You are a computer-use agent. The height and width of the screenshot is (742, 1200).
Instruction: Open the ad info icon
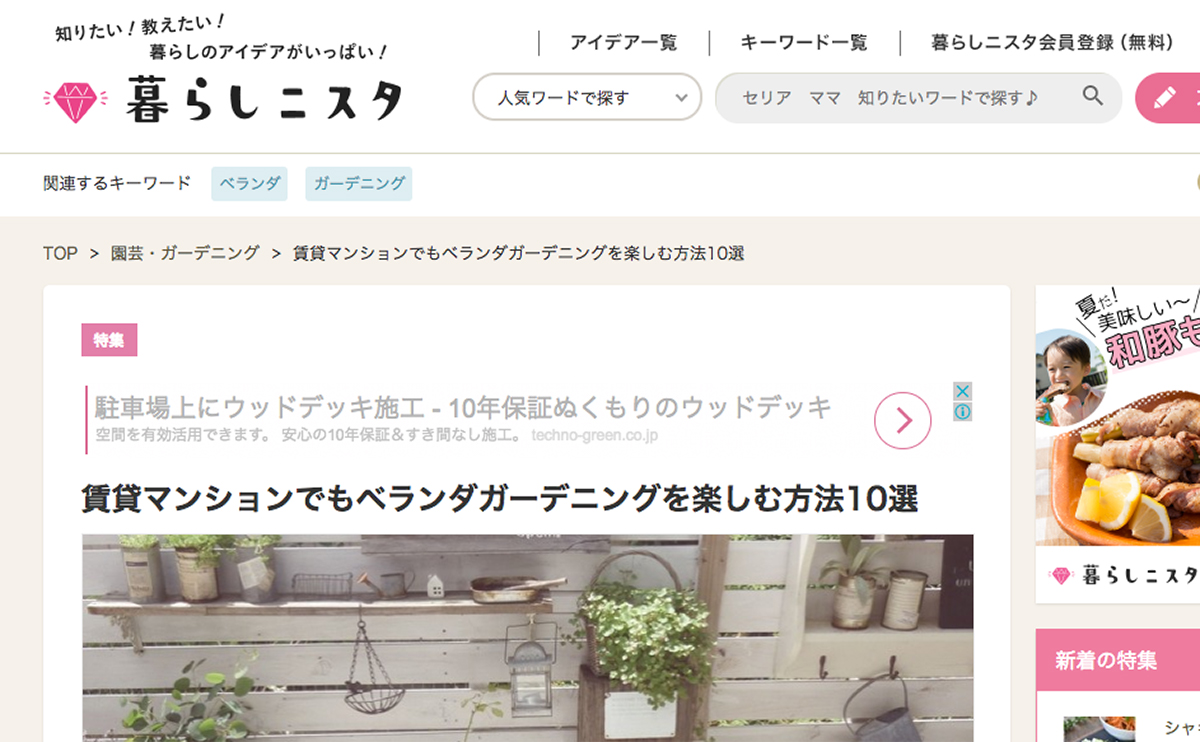pyautogui.click(x=962, y=412)
